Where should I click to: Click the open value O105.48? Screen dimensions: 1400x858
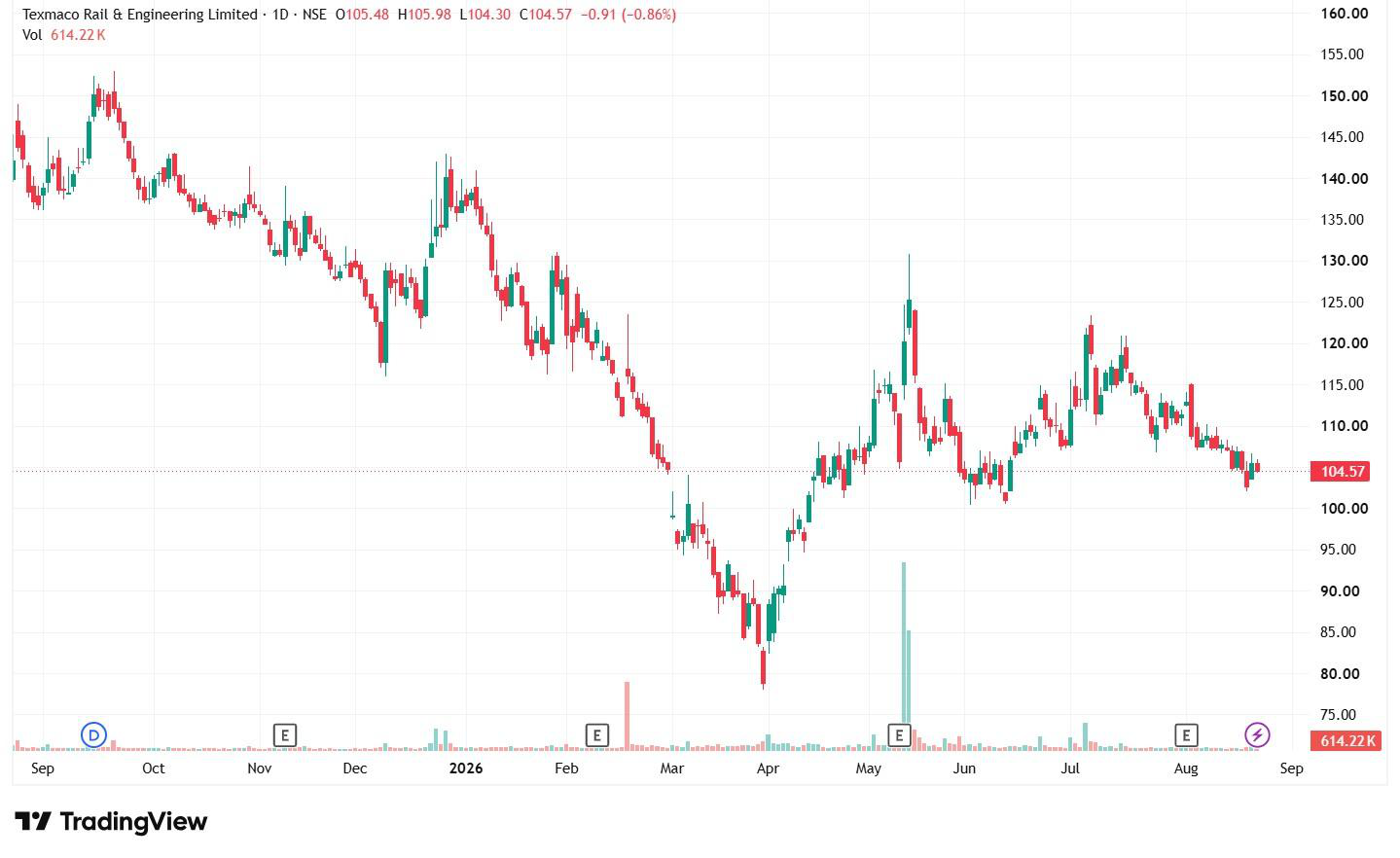[362, 15]
